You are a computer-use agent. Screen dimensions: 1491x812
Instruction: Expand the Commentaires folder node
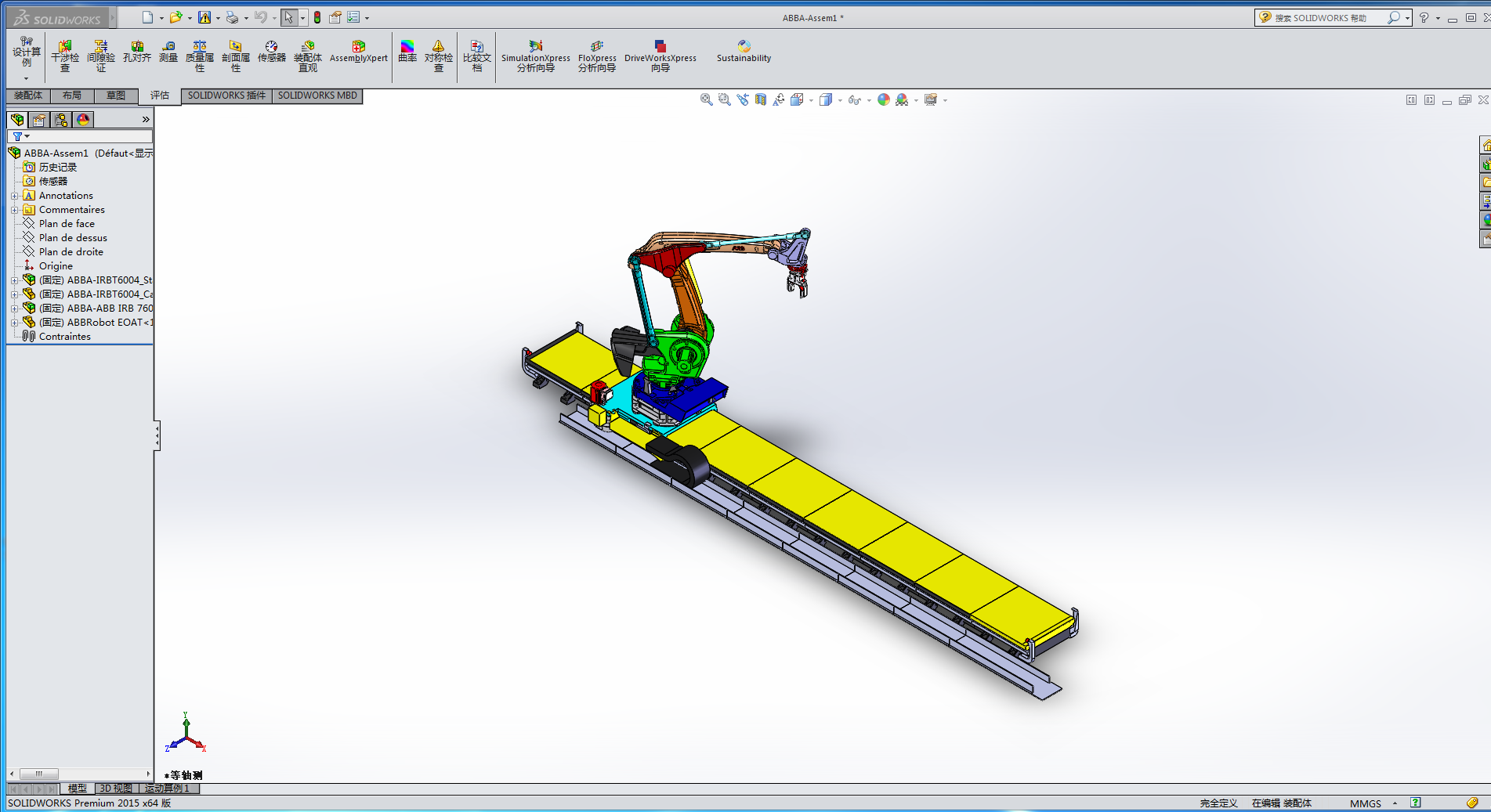pyautogui.click(x=14, y=210)
